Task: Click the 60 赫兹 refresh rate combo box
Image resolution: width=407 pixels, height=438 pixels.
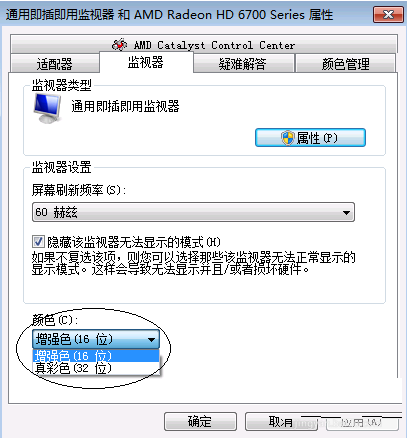Action: click(x=193, y=212)
